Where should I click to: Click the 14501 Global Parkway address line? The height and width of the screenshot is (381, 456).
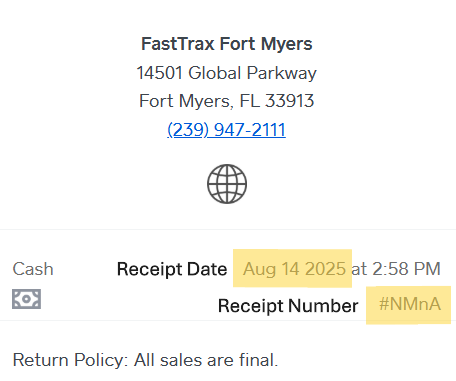[227, 73]
